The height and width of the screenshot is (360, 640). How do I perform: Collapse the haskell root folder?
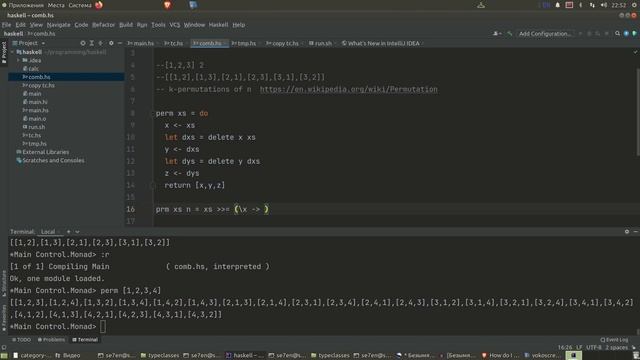12,52
